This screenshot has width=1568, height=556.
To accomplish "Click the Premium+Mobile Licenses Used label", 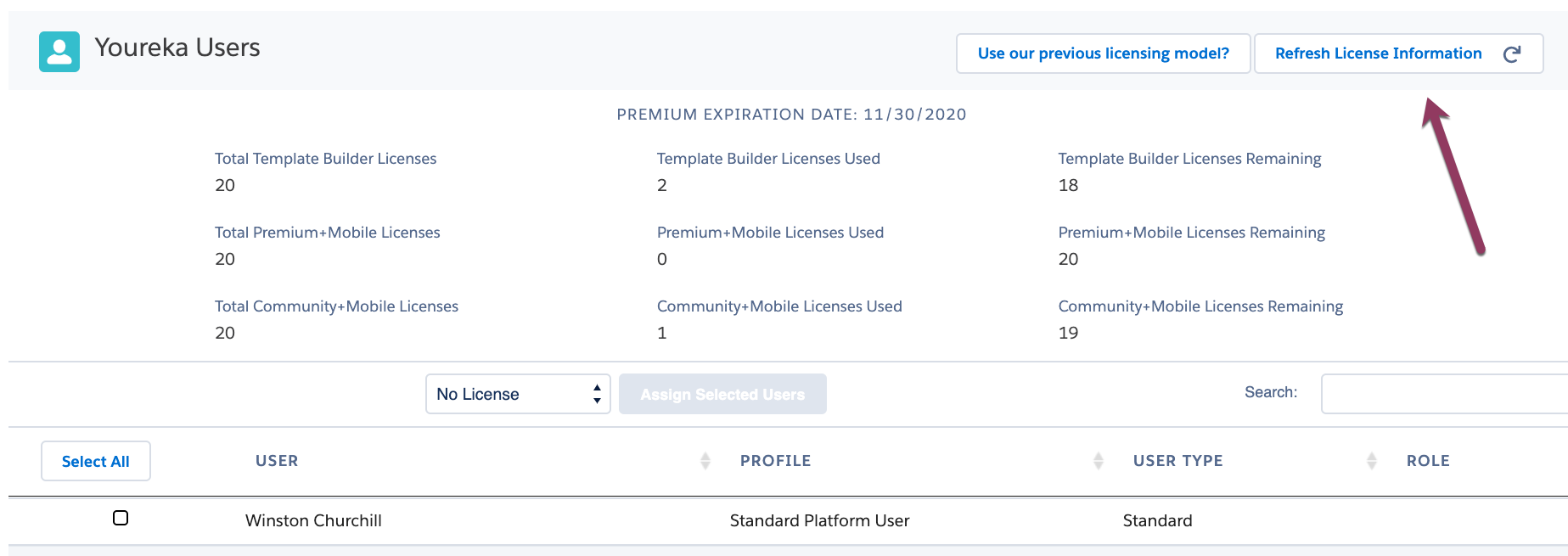I will pyautogui.click(x=770, y=233).
